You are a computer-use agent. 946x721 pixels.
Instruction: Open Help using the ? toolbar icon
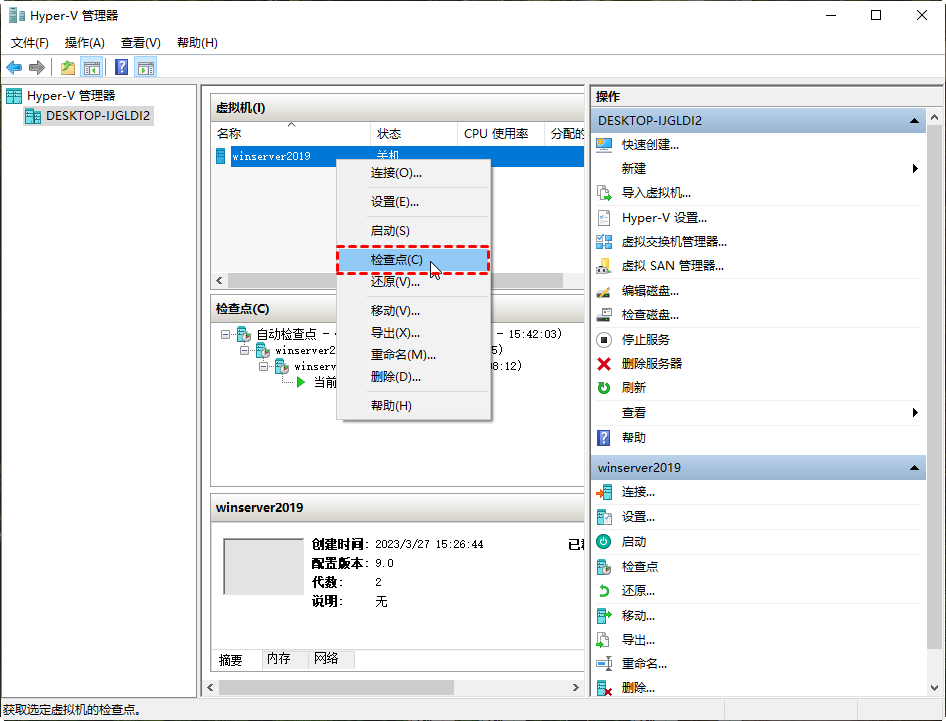pos(121,67)
